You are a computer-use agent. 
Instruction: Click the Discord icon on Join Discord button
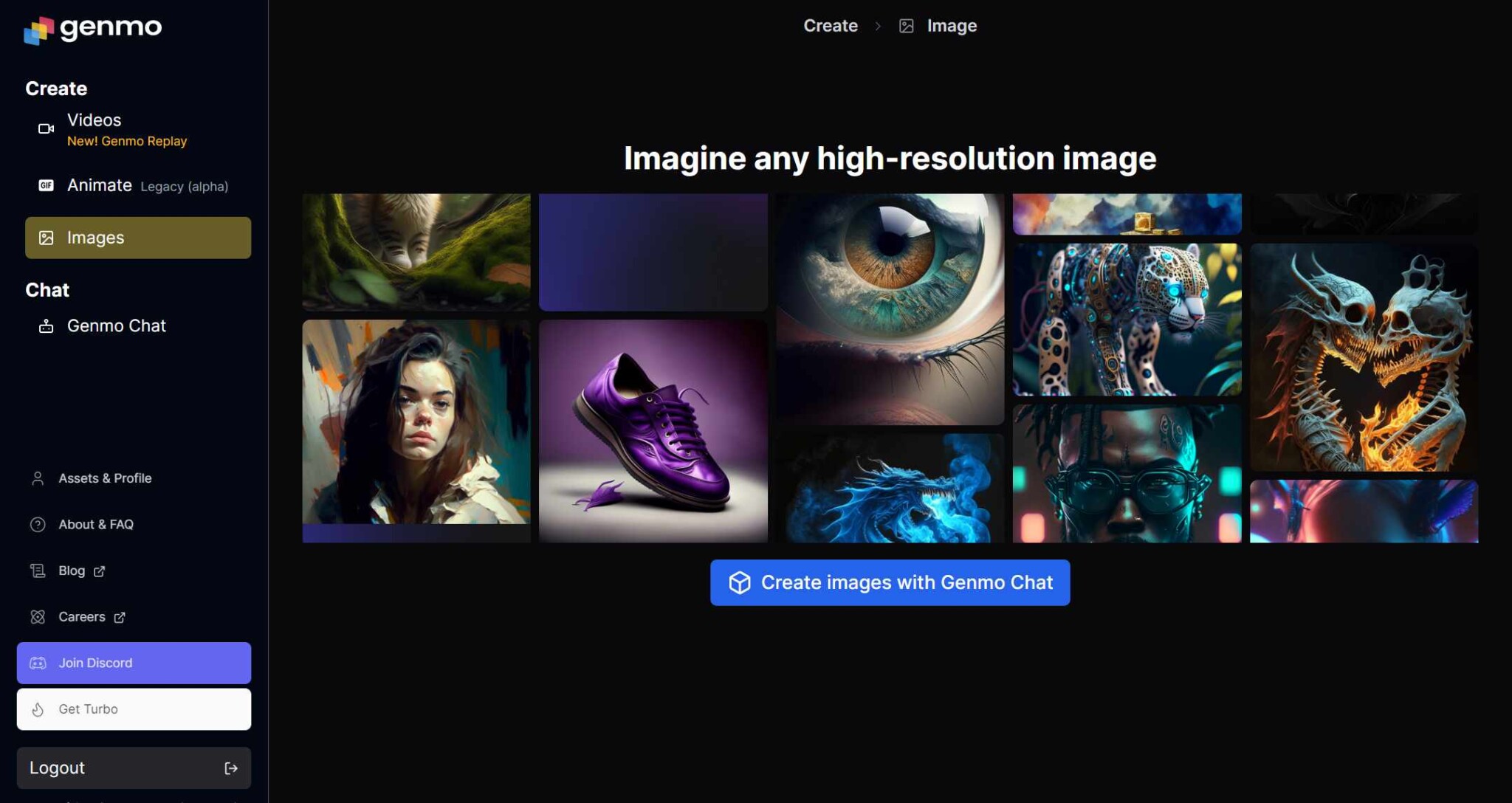point(38,663)
